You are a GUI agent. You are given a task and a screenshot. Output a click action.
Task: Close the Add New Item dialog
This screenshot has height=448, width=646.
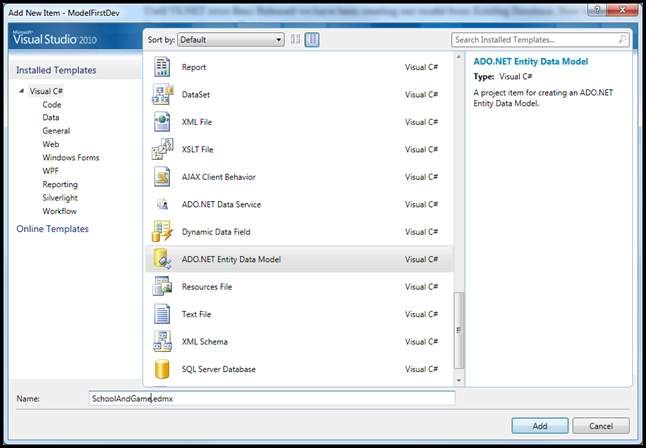click(623, 9)
